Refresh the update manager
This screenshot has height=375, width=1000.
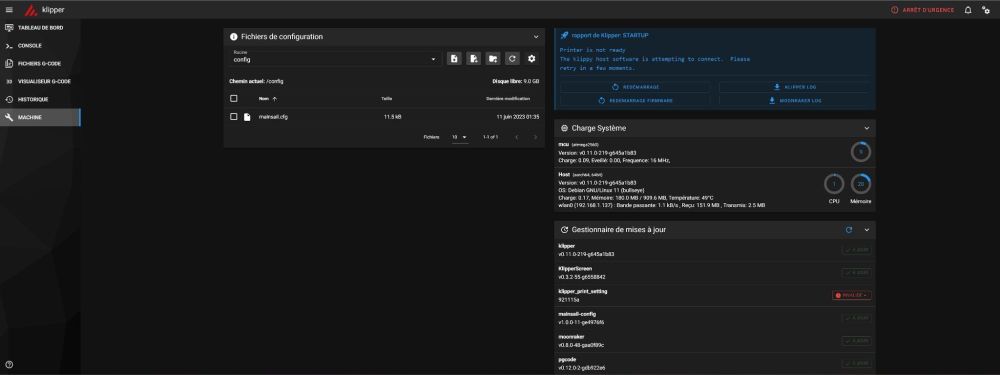[849, 230]
